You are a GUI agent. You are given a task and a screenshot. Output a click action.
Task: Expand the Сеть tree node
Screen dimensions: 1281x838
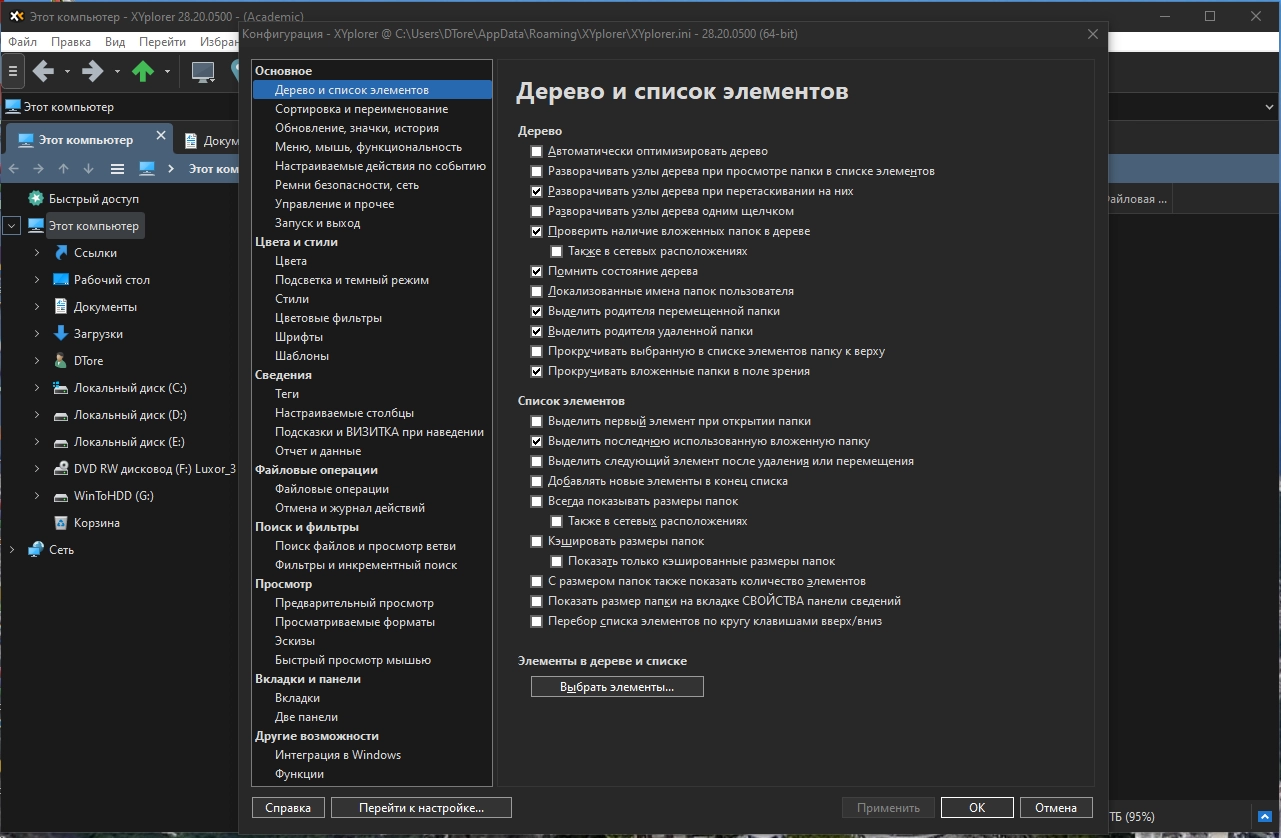pyautogui.click(x=12, y=550)
